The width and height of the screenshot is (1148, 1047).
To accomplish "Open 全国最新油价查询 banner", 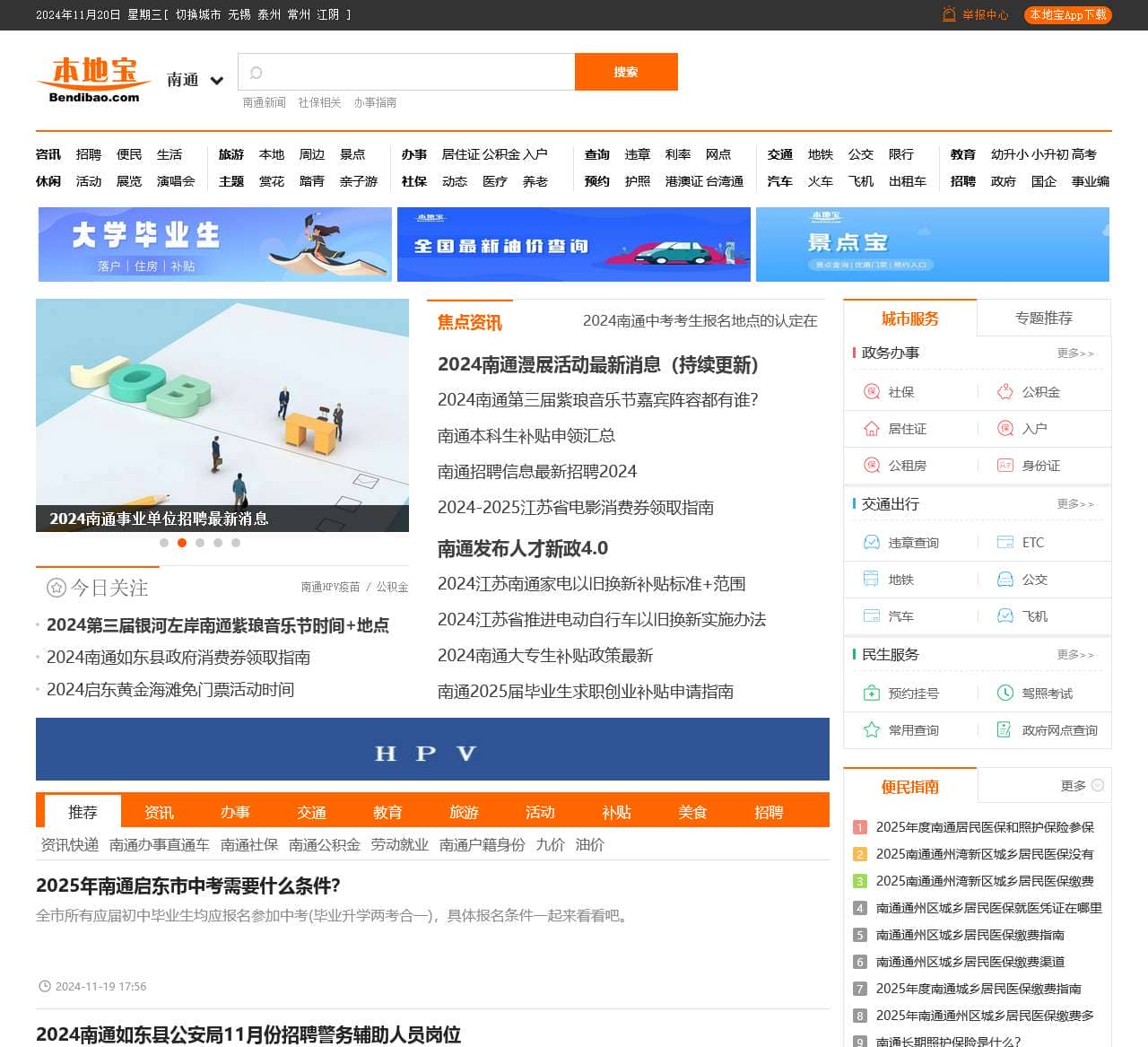I will [574, 245].
